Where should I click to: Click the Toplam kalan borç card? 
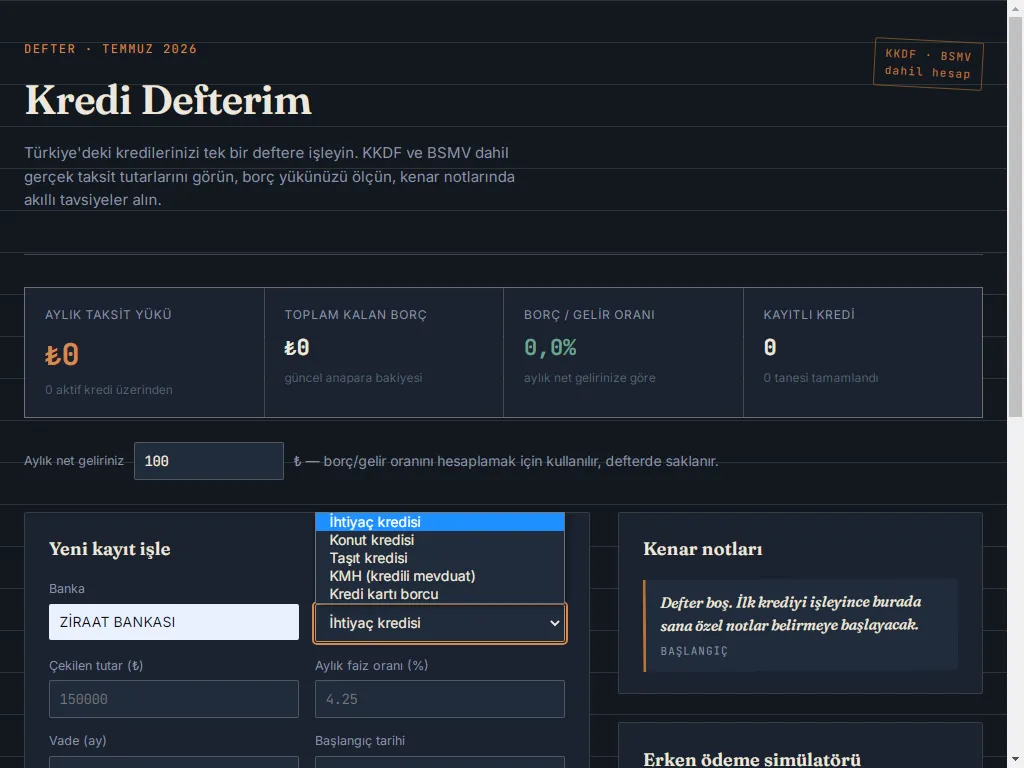[x=384, y=353]
